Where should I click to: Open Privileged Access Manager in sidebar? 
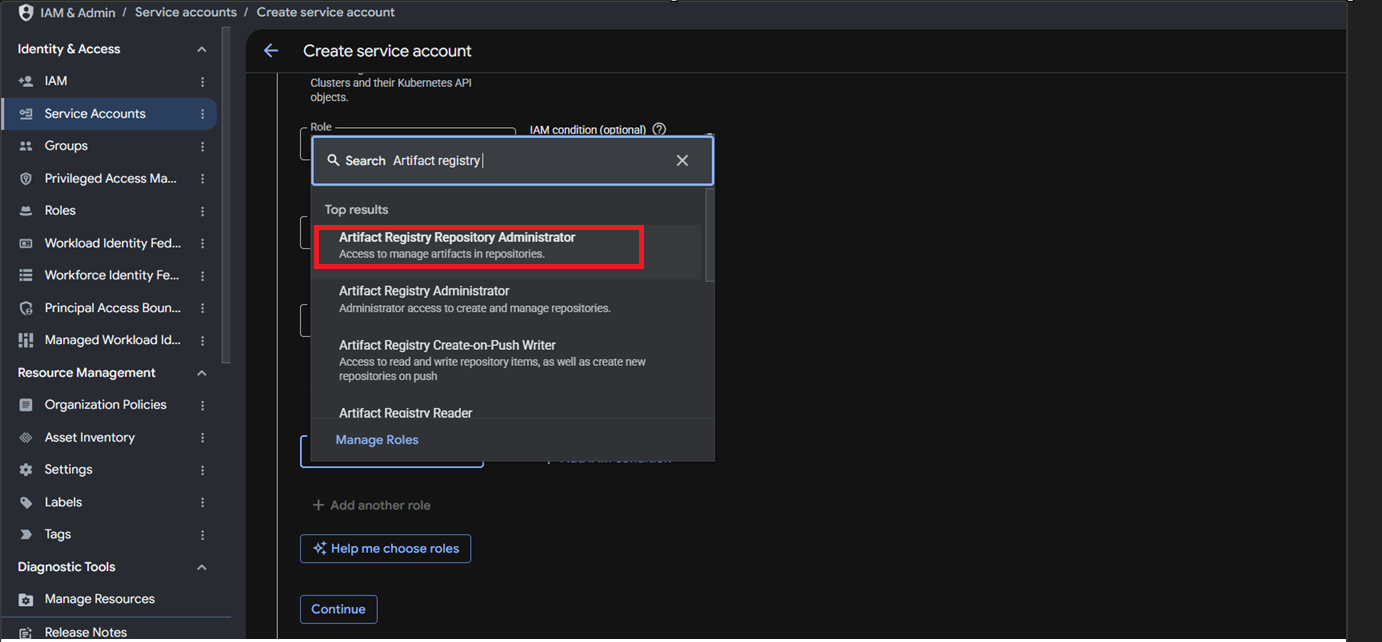click(x=109, y=178)
